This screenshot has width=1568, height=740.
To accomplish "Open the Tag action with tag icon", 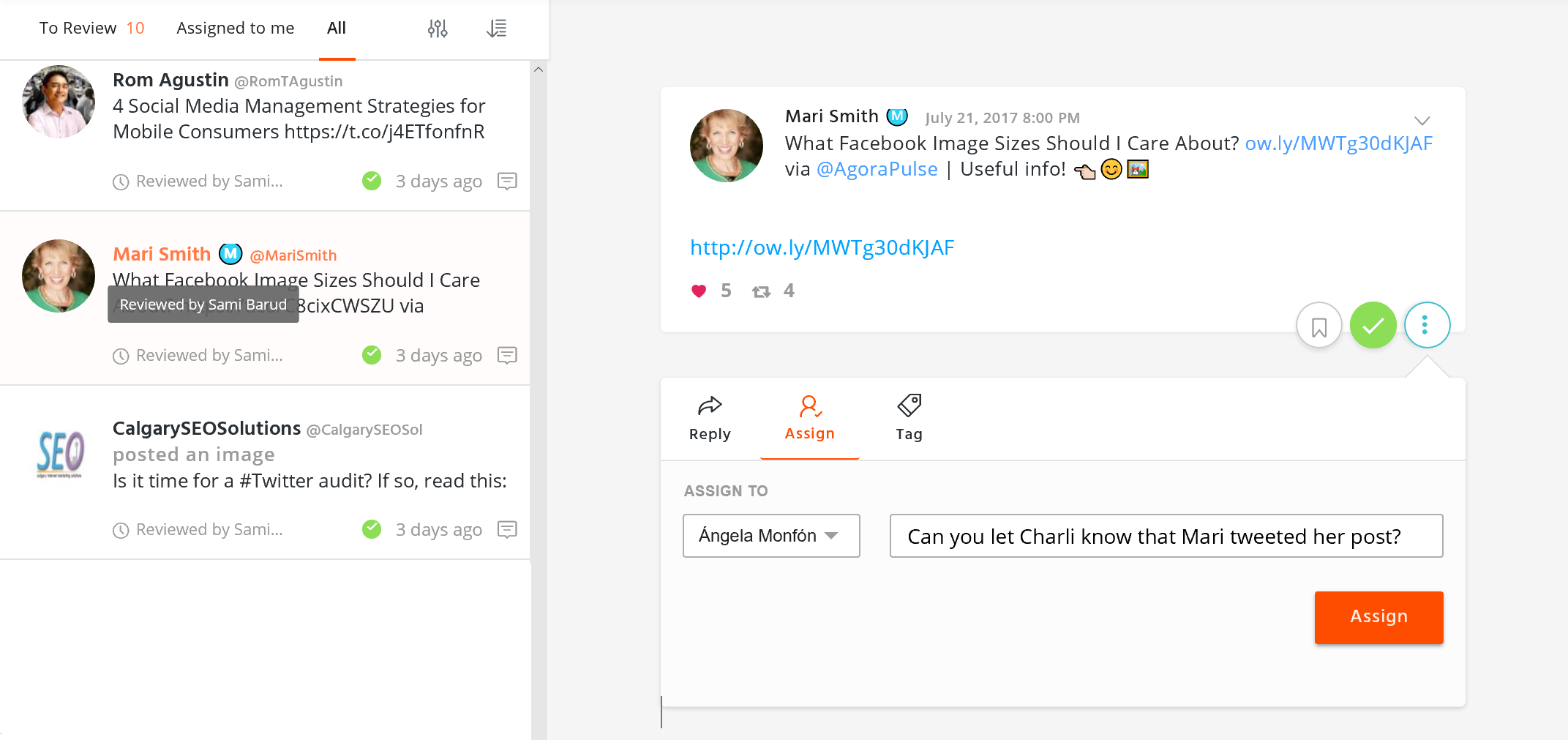I will tap(909, 417).
